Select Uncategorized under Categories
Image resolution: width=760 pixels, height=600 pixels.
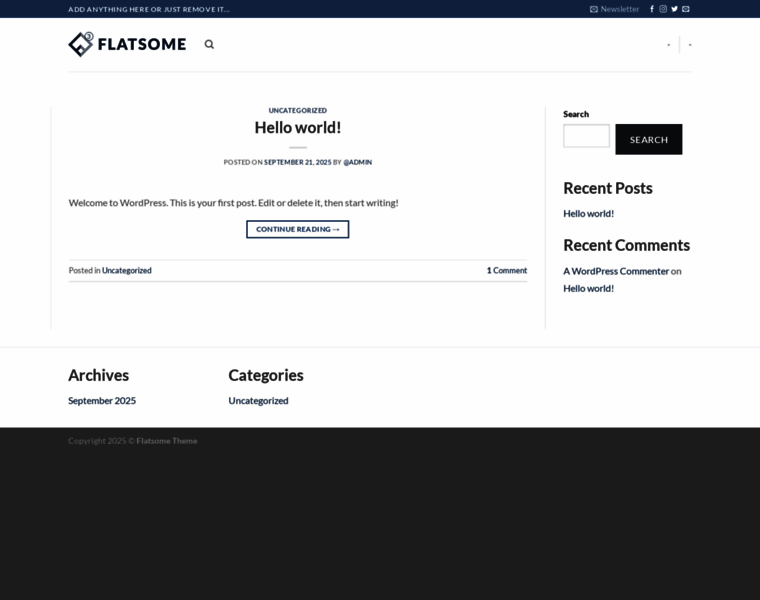(258, 400)
